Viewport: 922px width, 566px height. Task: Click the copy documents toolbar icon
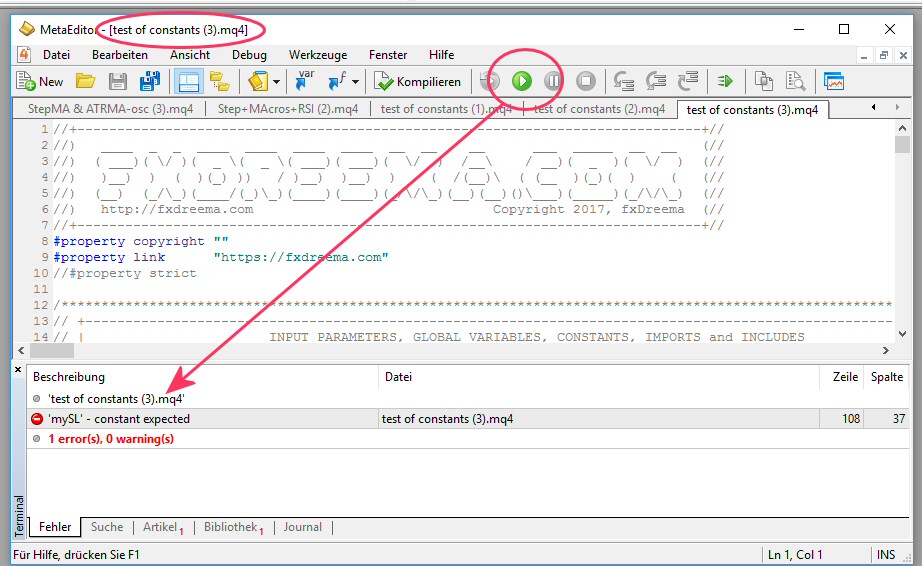[763, 81]
